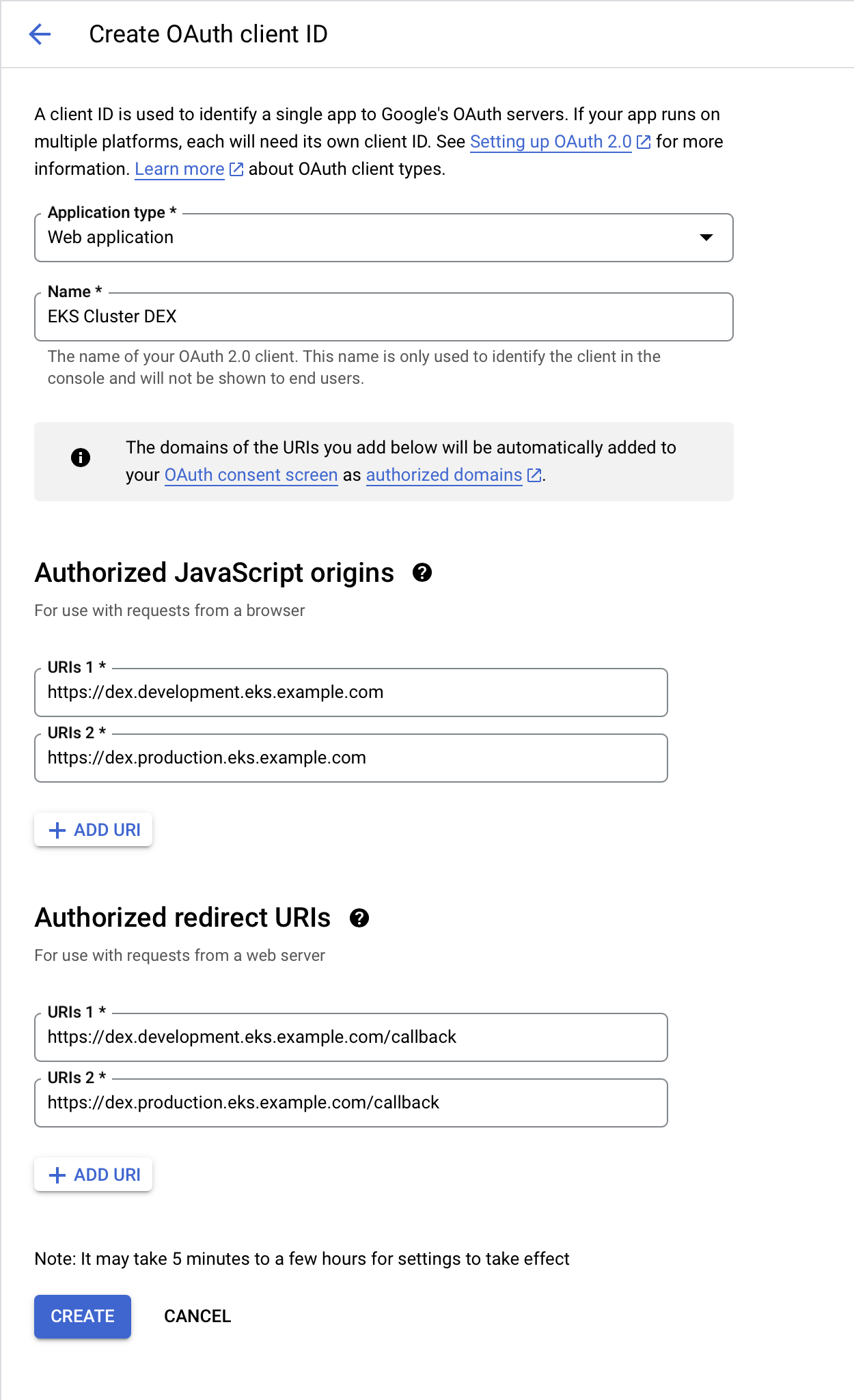Open the Setting up OAuth 2.0 link

[551, 141]
